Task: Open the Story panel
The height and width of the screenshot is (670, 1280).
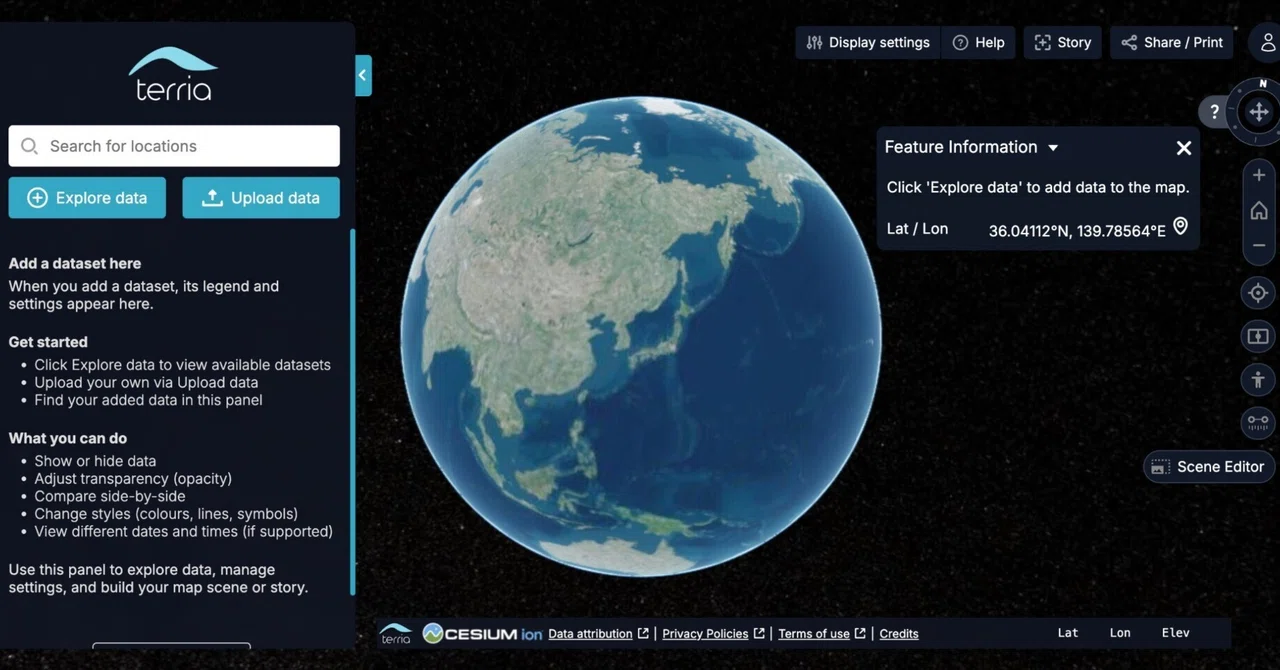Action: tap(1062, 42)
